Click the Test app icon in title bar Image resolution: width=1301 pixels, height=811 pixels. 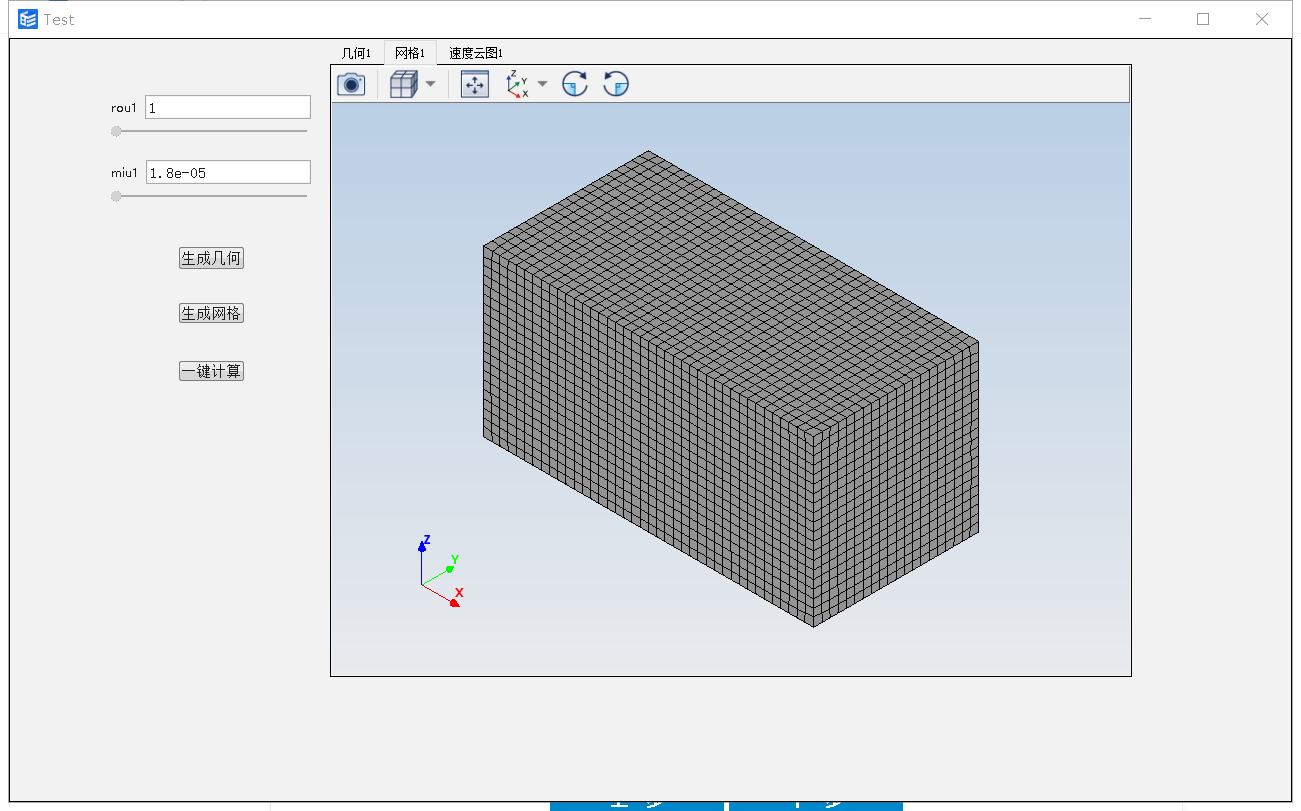tap(28, 19)
